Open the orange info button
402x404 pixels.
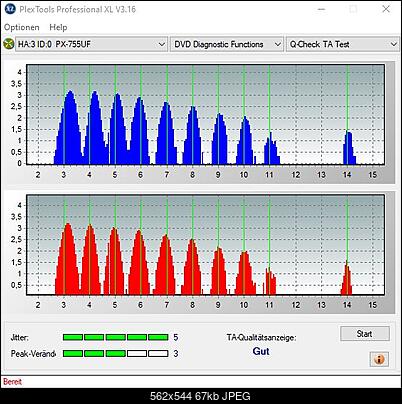coord(379,359)
